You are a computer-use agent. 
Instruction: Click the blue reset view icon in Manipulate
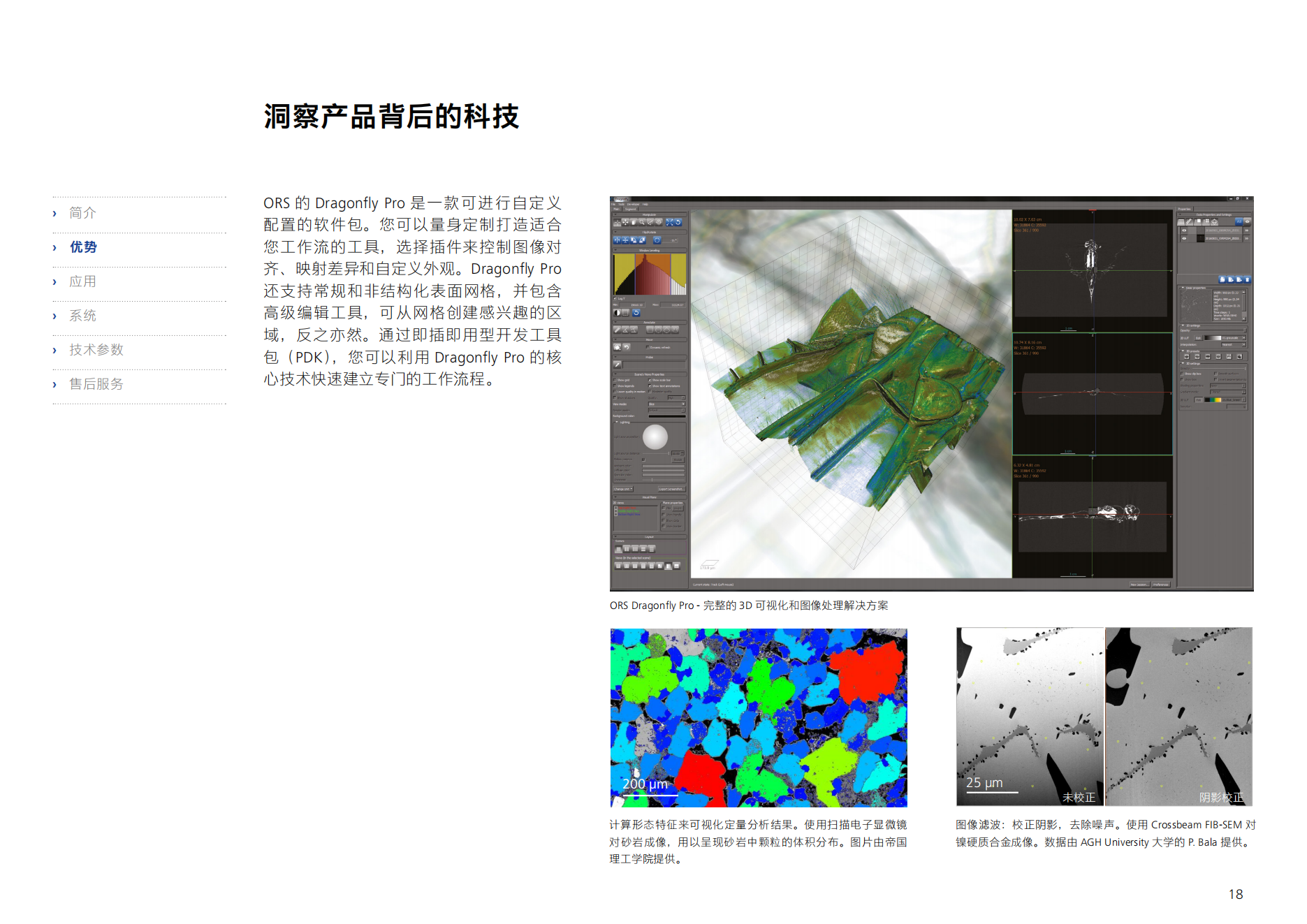tap(678, 222)
